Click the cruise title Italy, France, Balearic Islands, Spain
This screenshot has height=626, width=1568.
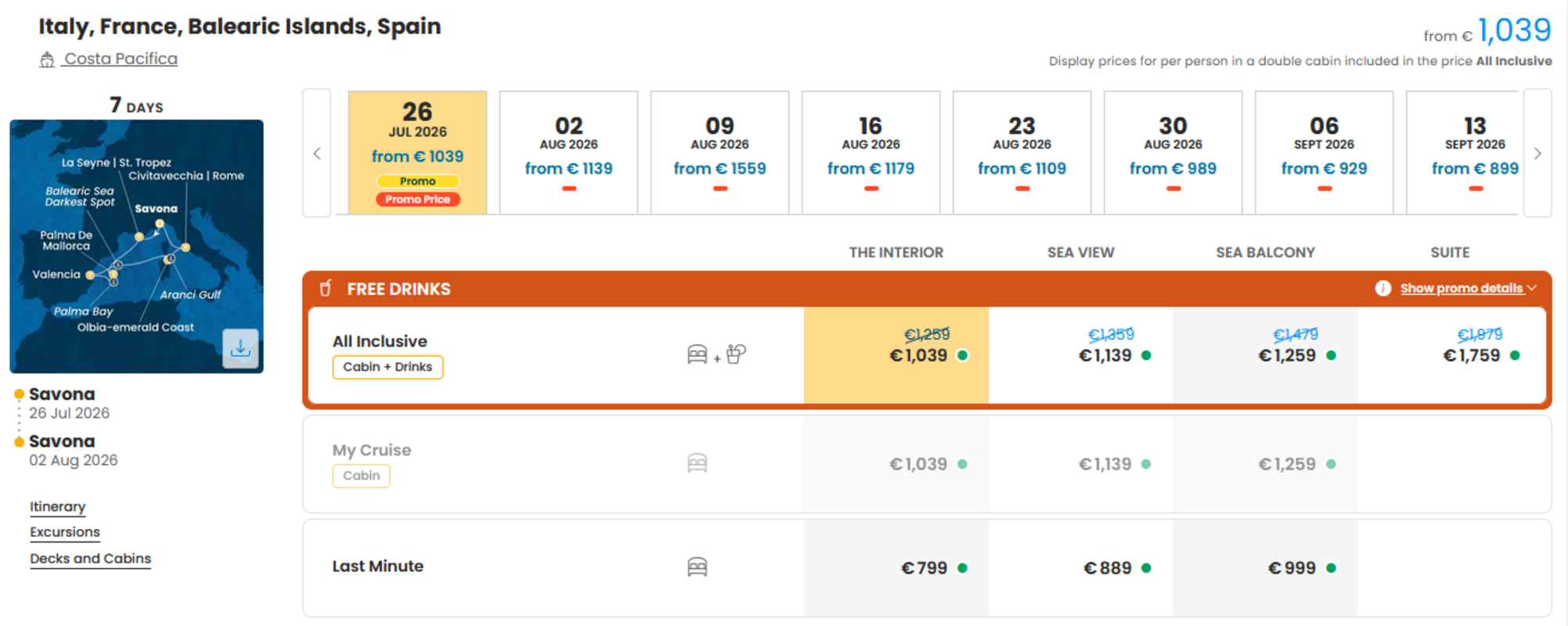pyautogui.click(x=240, y=27)
